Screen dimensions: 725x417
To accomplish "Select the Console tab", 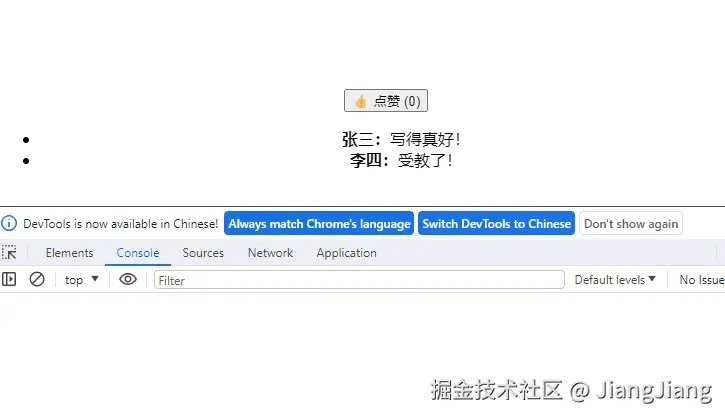I will pos(138,253).
